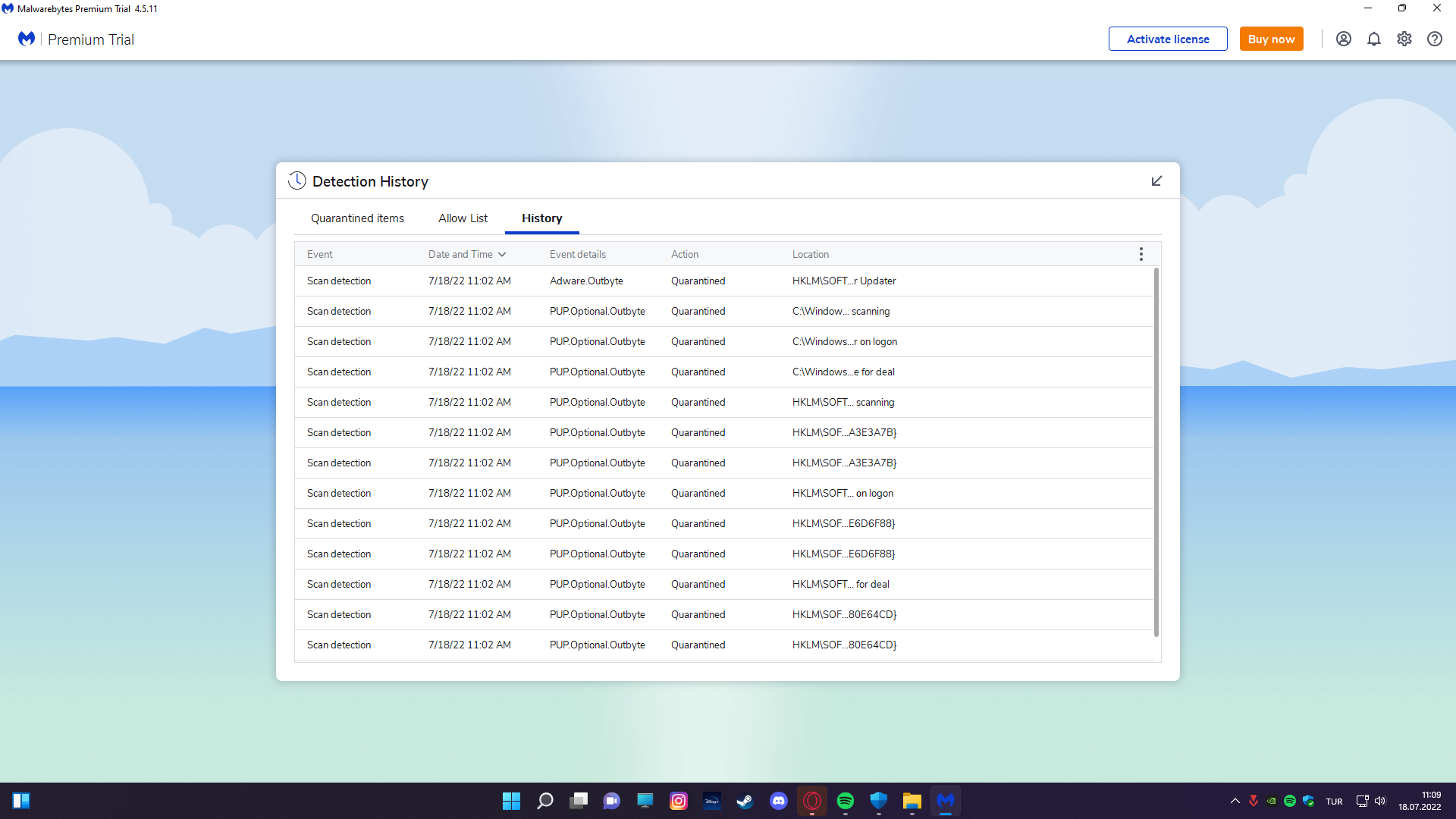
Task: Open Discord from the taskbar
Action: 778,801
